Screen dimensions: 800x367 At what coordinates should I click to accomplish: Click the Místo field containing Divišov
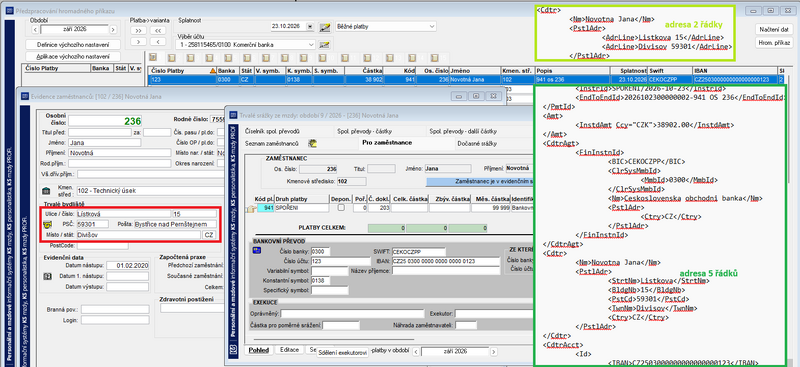click(138, 235)
